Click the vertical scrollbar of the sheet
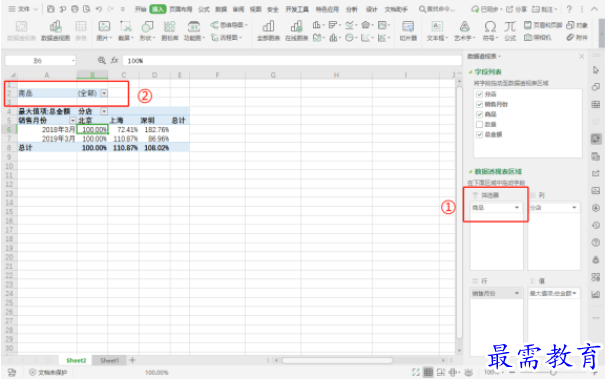The width and height of the screenshot is (609, 388). (x=459, y=212)
